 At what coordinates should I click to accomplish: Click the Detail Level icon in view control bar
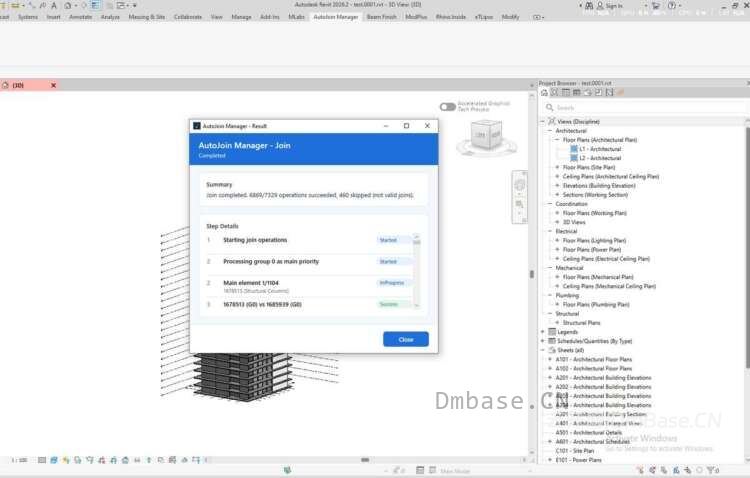click(42, 460)
